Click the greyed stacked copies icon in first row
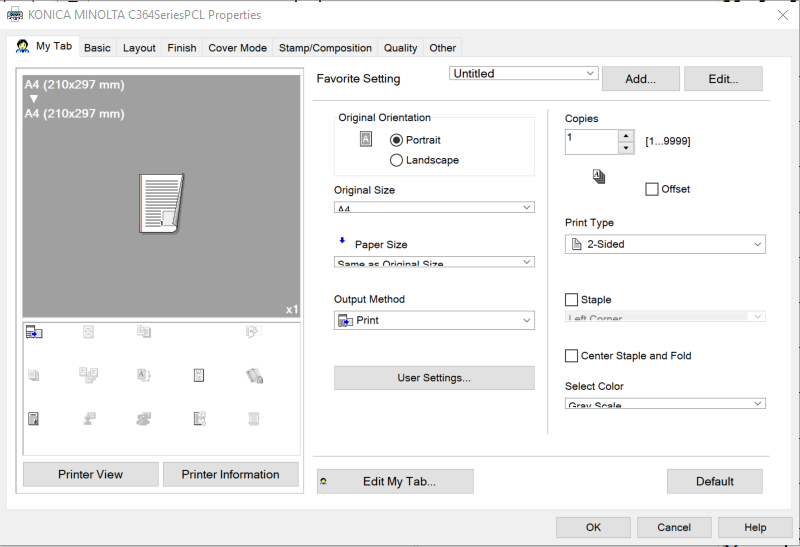Screen dimensions: 800x547 [x=144, y=332]
